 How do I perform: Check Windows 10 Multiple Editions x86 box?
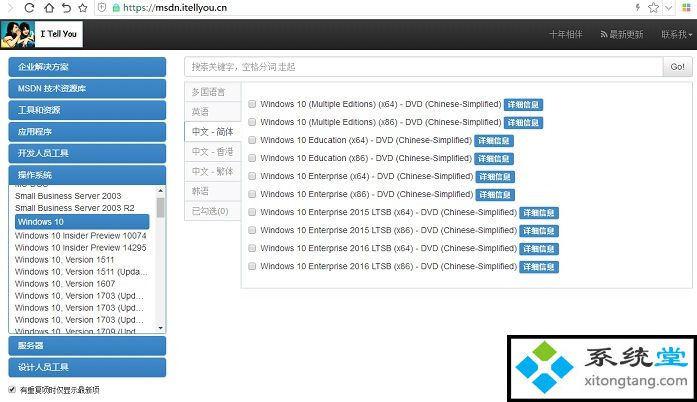[252, 122]
